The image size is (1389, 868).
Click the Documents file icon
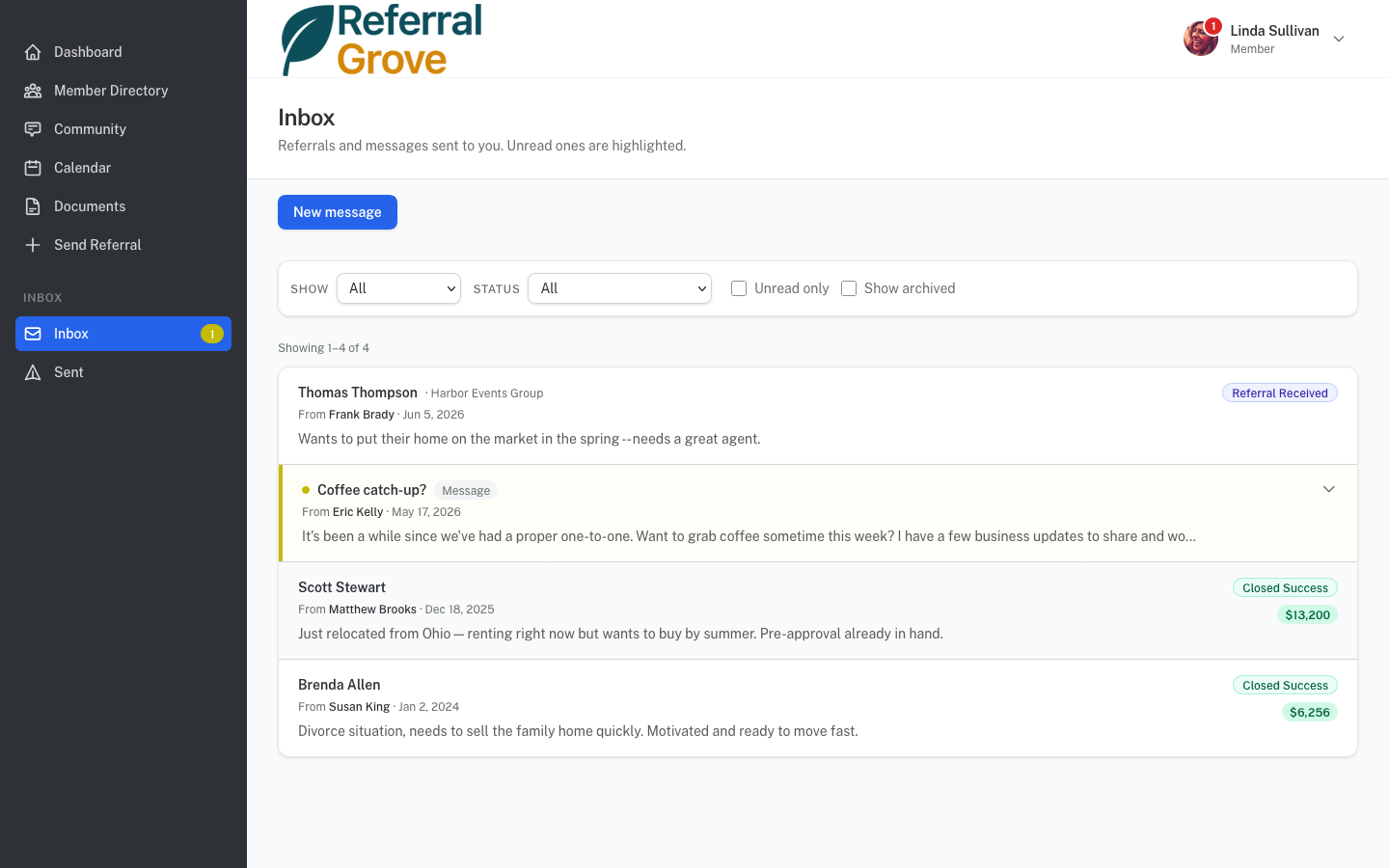(33, 206)
